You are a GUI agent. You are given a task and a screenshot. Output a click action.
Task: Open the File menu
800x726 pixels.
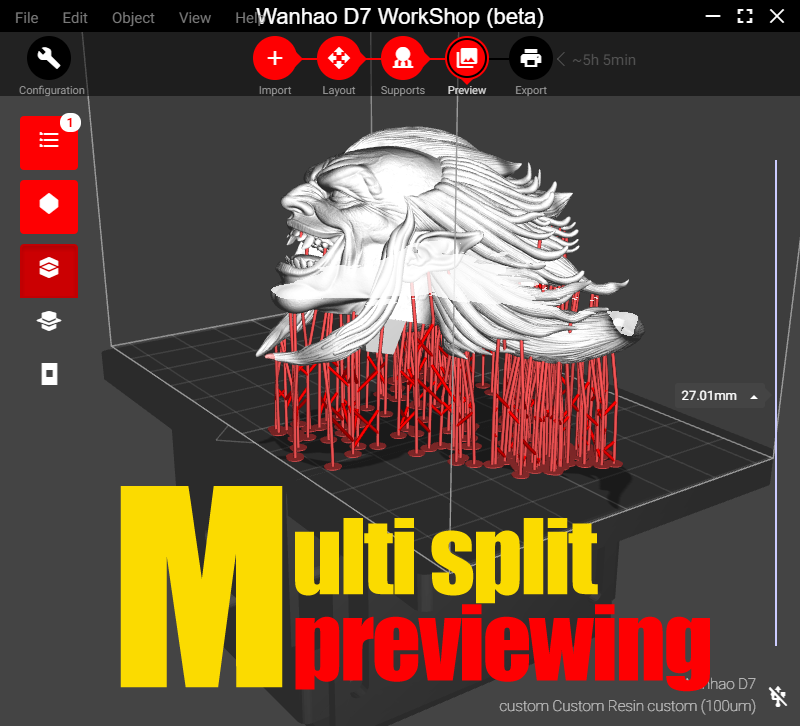pos(27,18)
